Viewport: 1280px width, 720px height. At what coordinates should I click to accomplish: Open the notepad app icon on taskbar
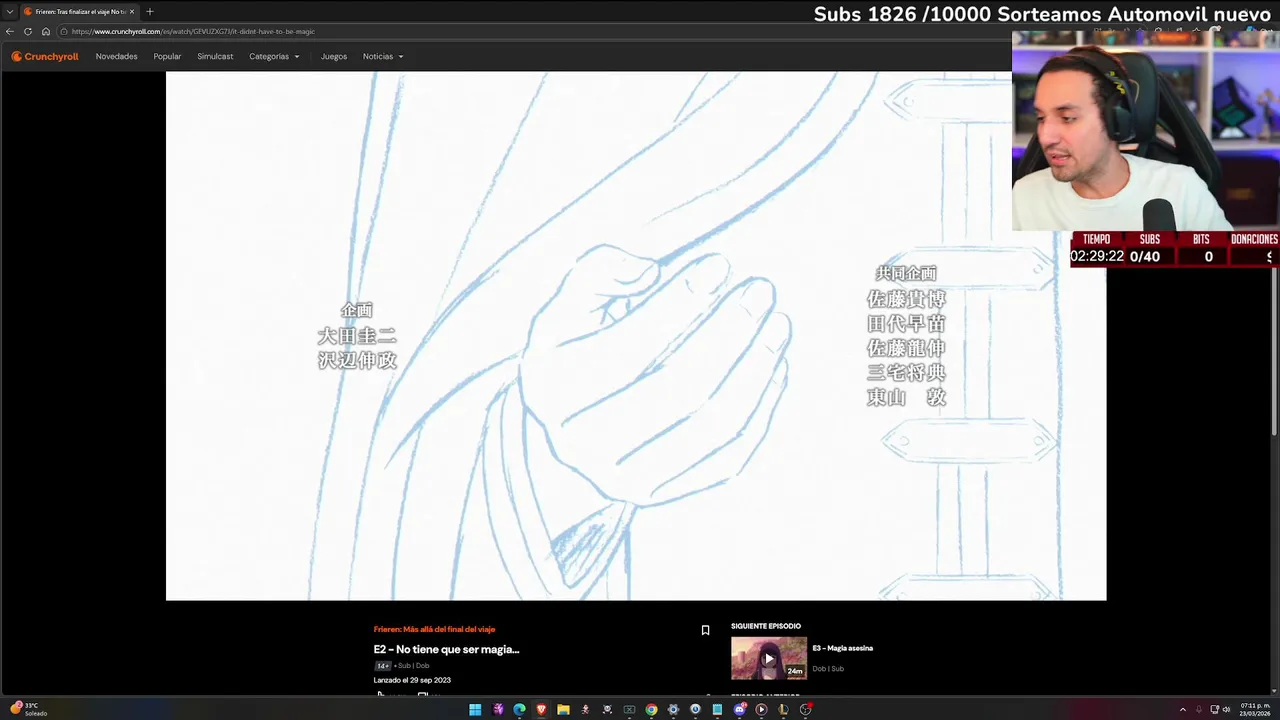click(x=717, y=710)
